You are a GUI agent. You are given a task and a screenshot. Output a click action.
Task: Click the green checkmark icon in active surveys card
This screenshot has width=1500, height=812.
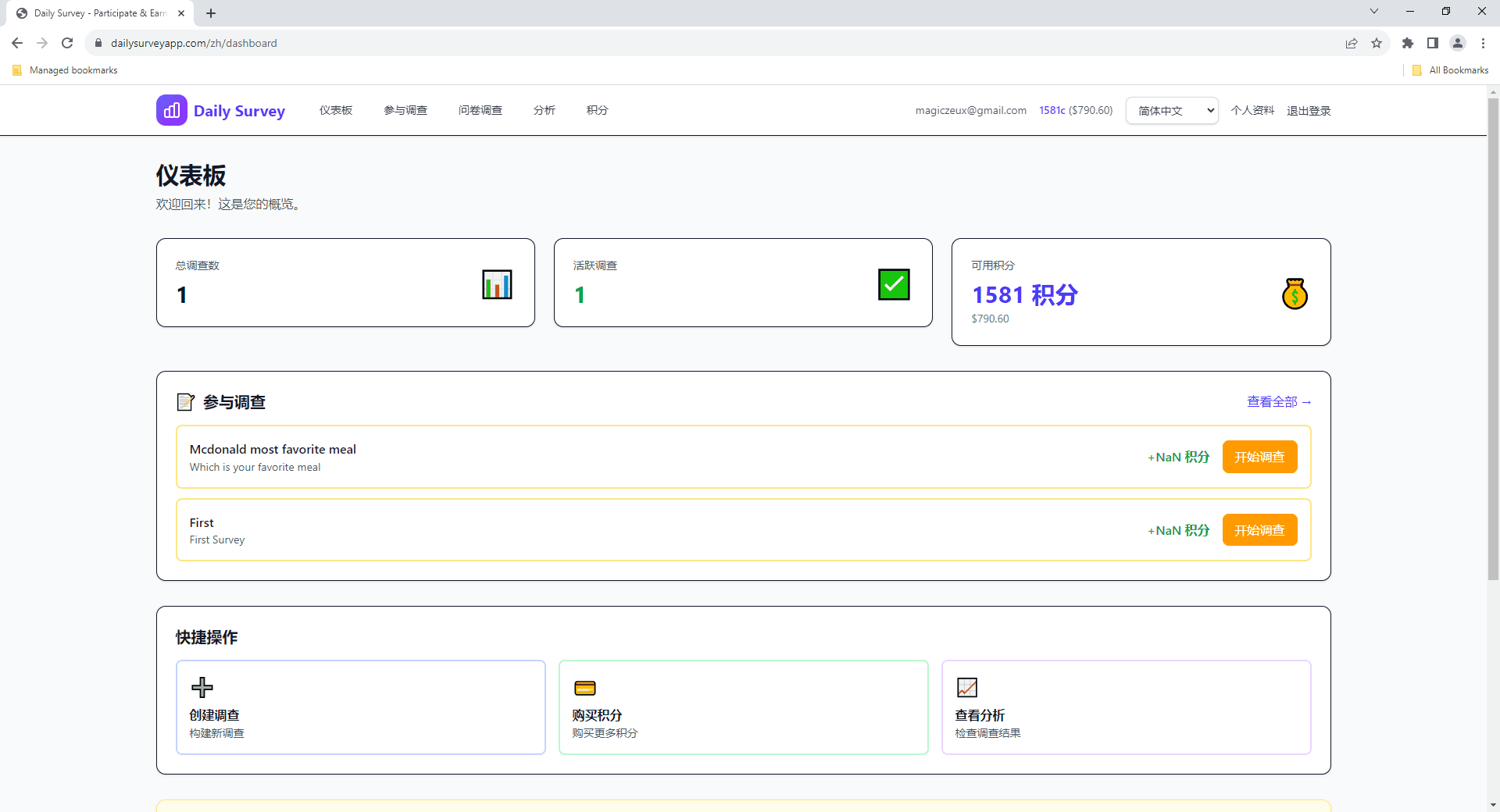tap(894, 284)
